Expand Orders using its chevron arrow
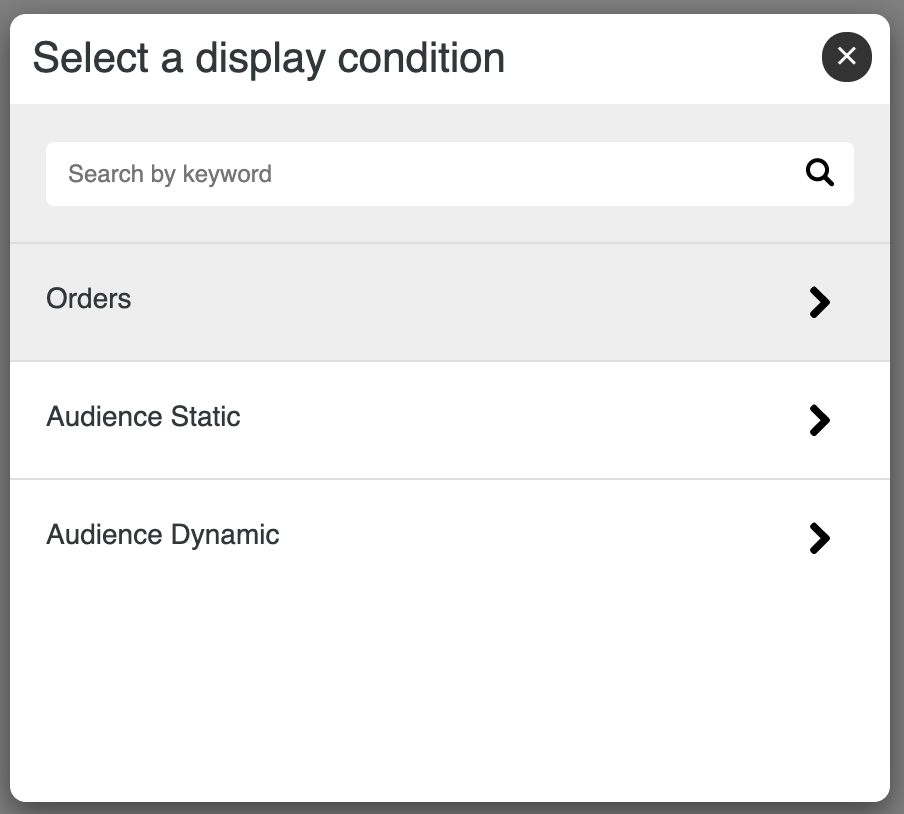The width and height of the screenshot is (904, 814). click(x=819, y=302)
